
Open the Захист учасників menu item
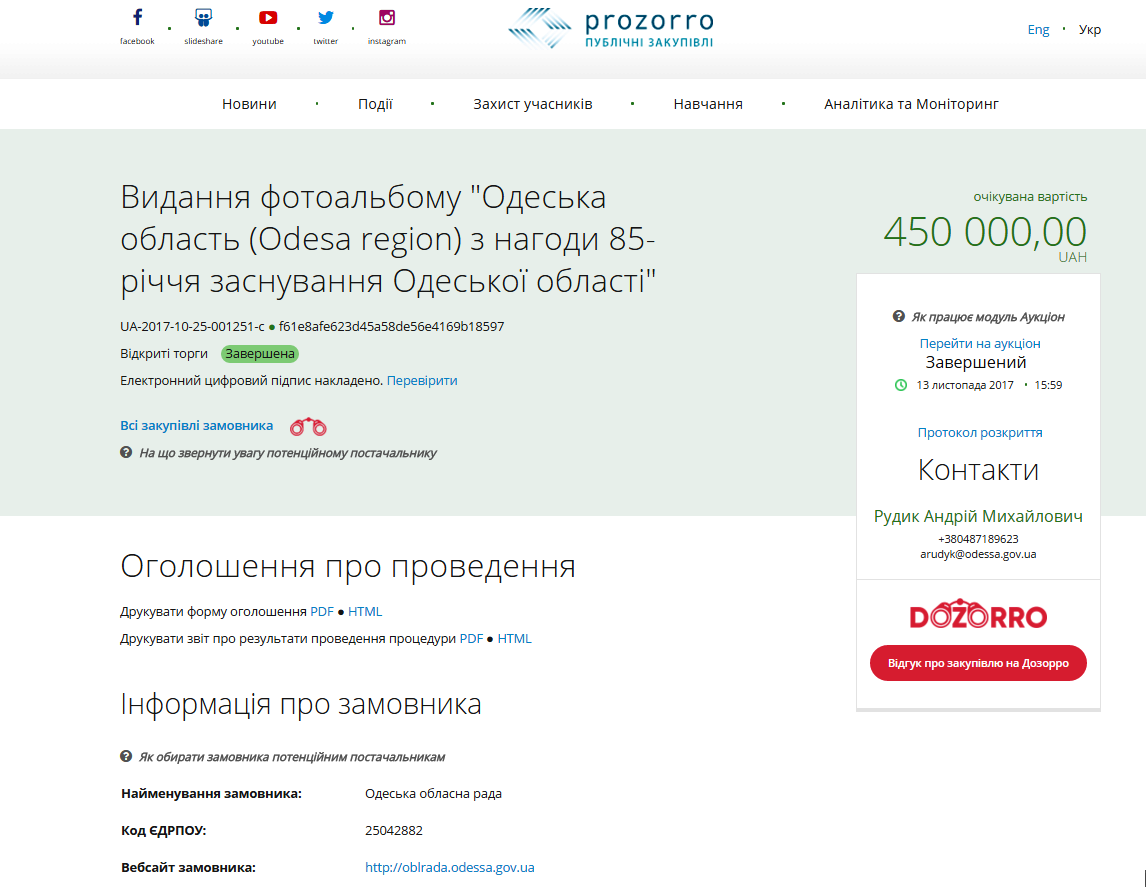(x=533, y=104)
